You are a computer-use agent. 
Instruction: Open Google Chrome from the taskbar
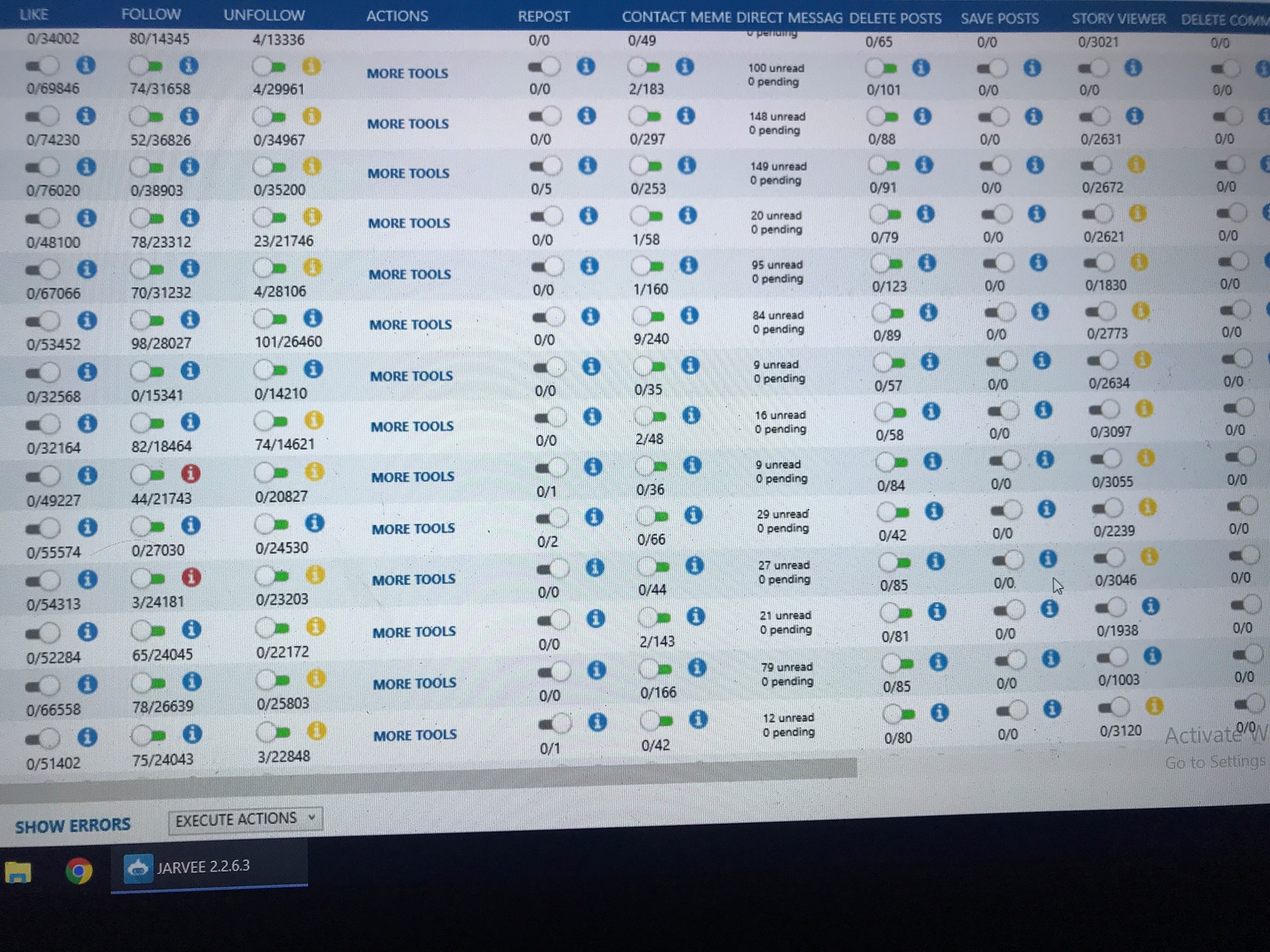(x=79, y=871)
